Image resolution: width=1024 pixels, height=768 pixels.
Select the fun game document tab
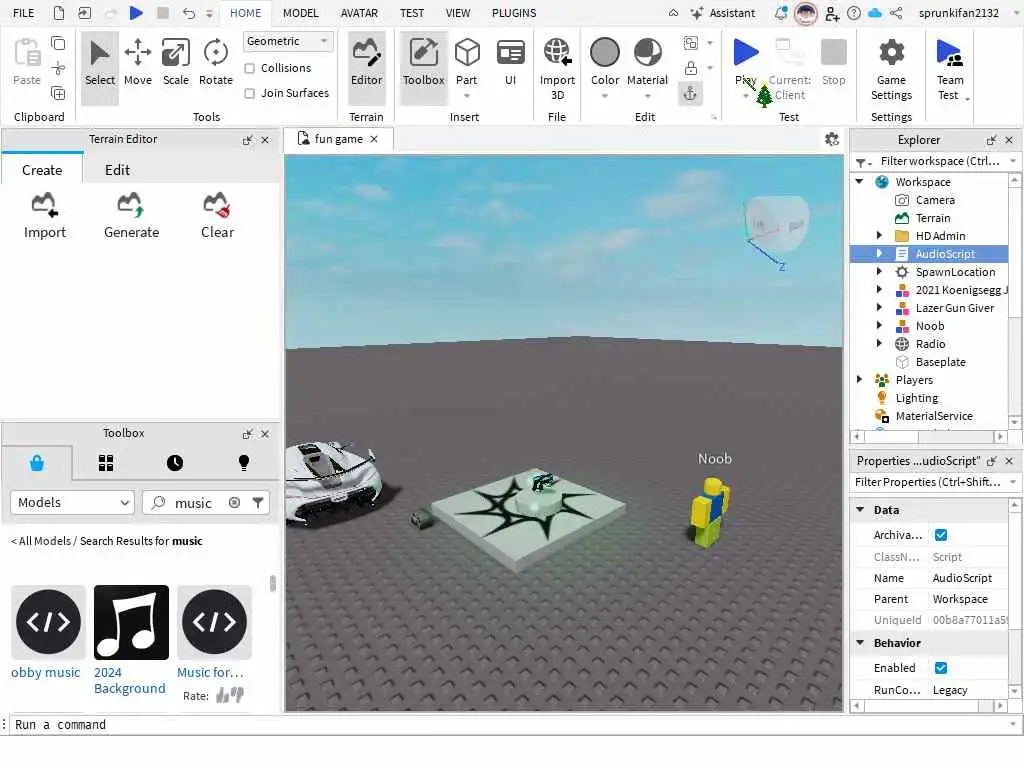(338, 139)
